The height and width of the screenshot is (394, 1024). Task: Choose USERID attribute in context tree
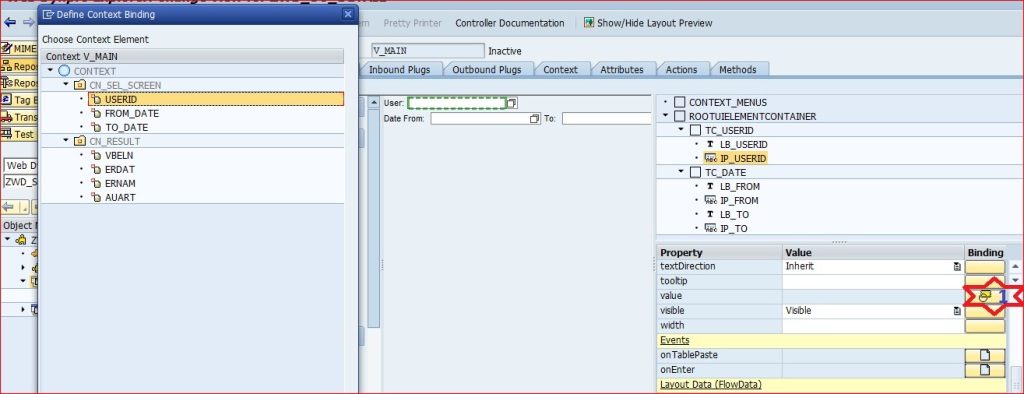coord(216,99)
